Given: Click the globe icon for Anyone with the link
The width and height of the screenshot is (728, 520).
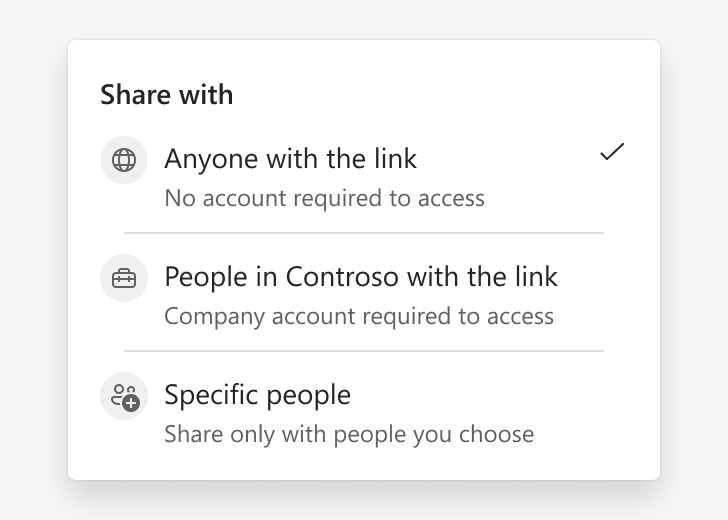Looking at the screenshot, I should tap(124, 160).
